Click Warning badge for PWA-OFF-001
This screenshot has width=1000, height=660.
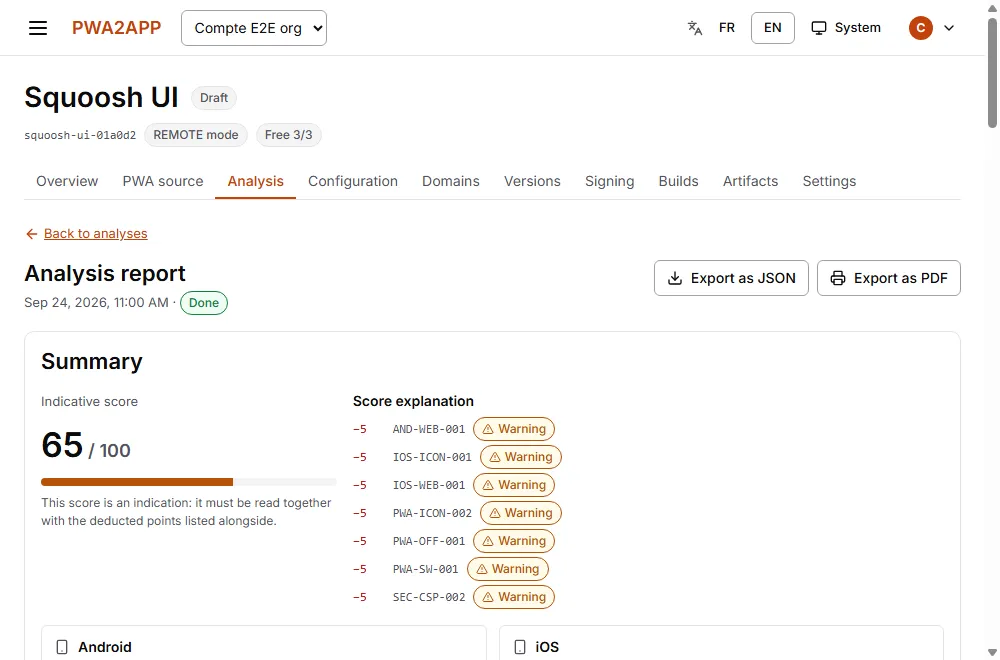(x=514, y=541)
